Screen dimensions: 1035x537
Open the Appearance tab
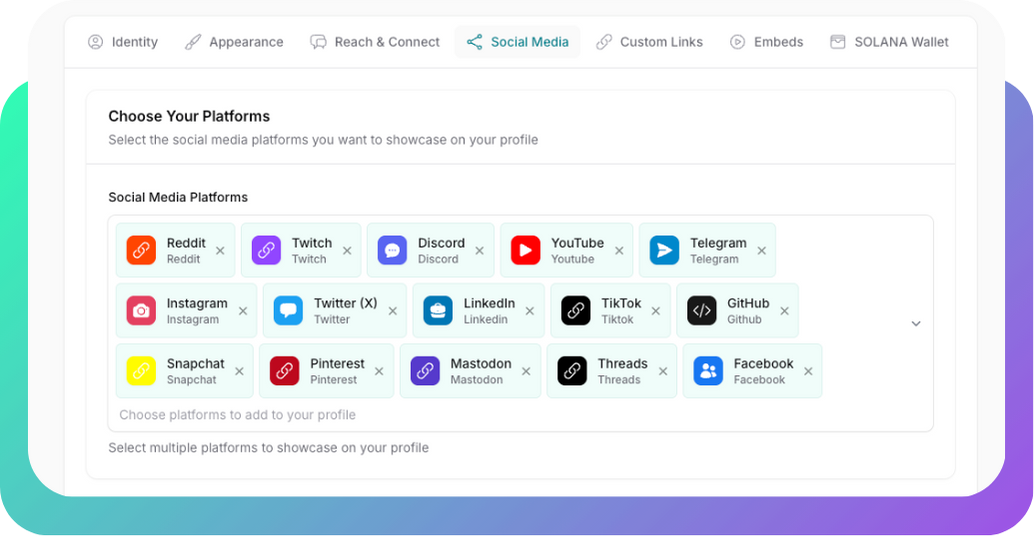pyautogui.click(x=234, y=42)
